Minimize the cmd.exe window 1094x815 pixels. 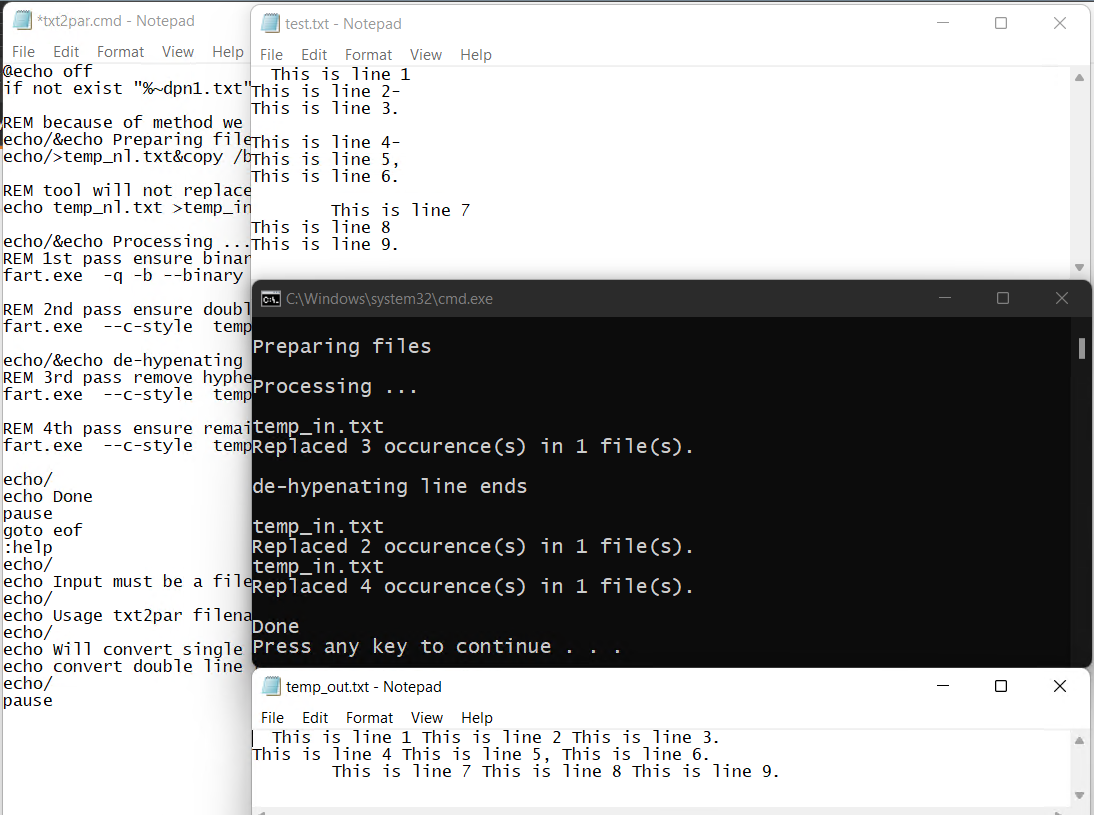click(x=945, y=298)
